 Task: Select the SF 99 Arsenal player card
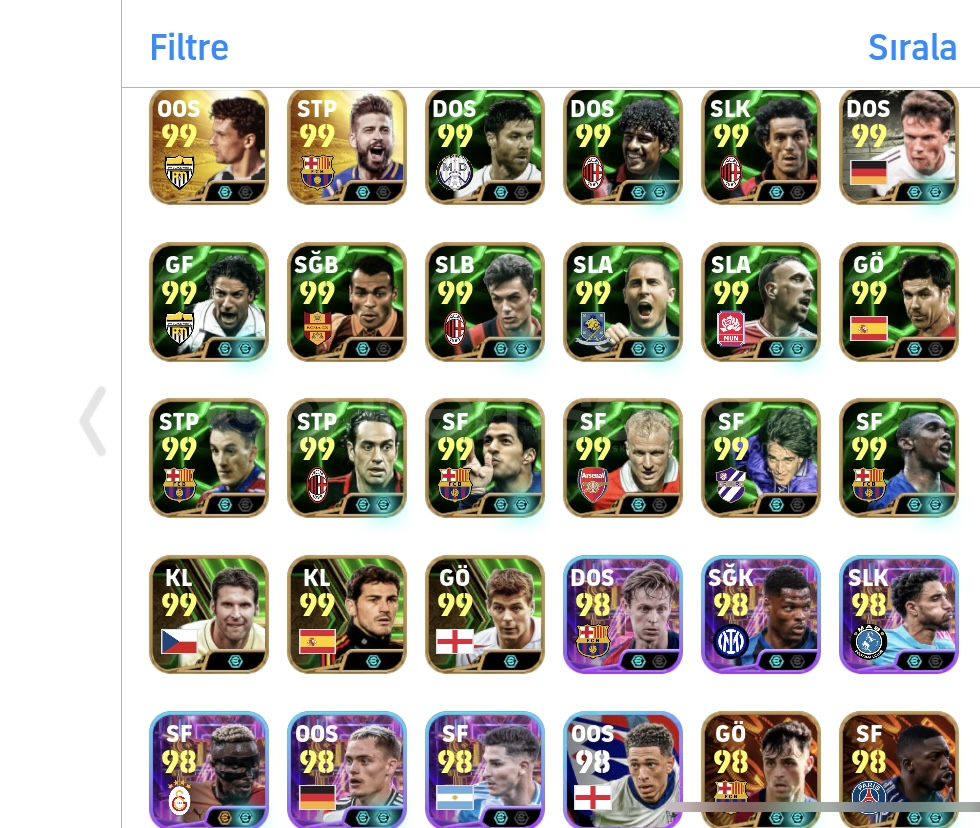click(x=622, y=458)
